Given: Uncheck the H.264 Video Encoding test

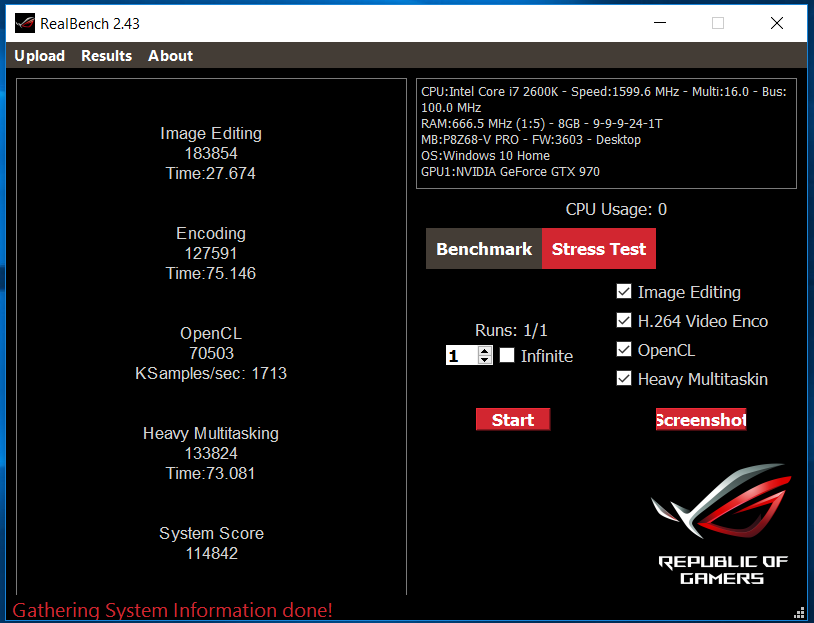Looking at the screenshot, I should pos(624,321).
